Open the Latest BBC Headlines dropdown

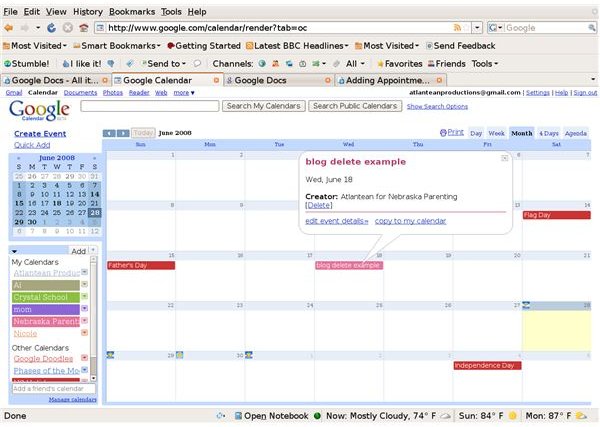(297, 46)
